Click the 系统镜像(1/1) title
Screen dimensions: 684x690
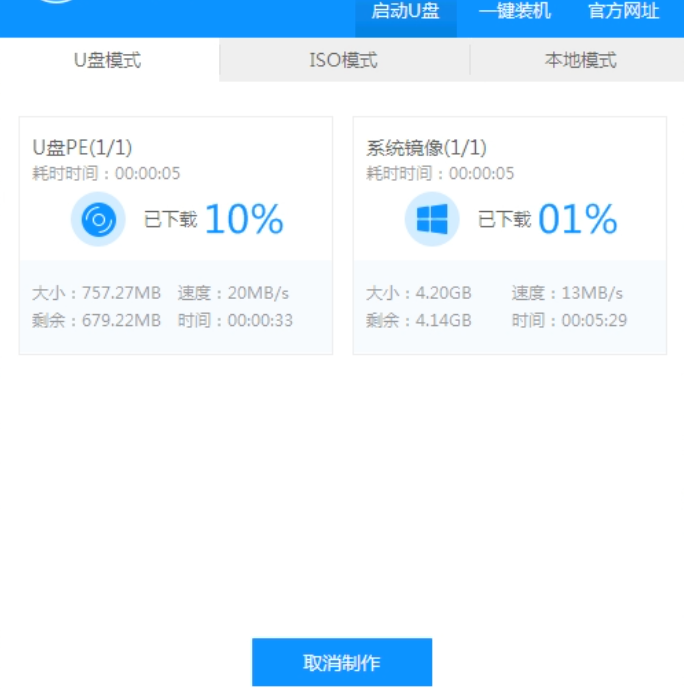(x=426, y=148)
